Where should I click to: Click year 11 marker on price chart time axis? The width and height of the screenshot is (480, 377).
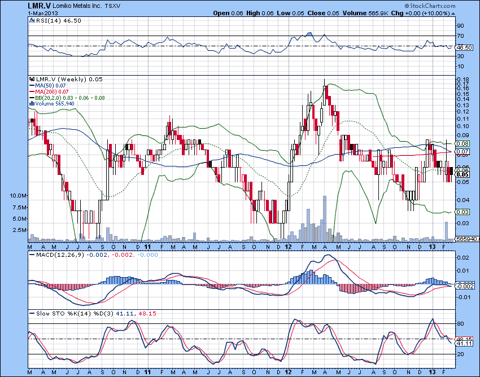148,247
